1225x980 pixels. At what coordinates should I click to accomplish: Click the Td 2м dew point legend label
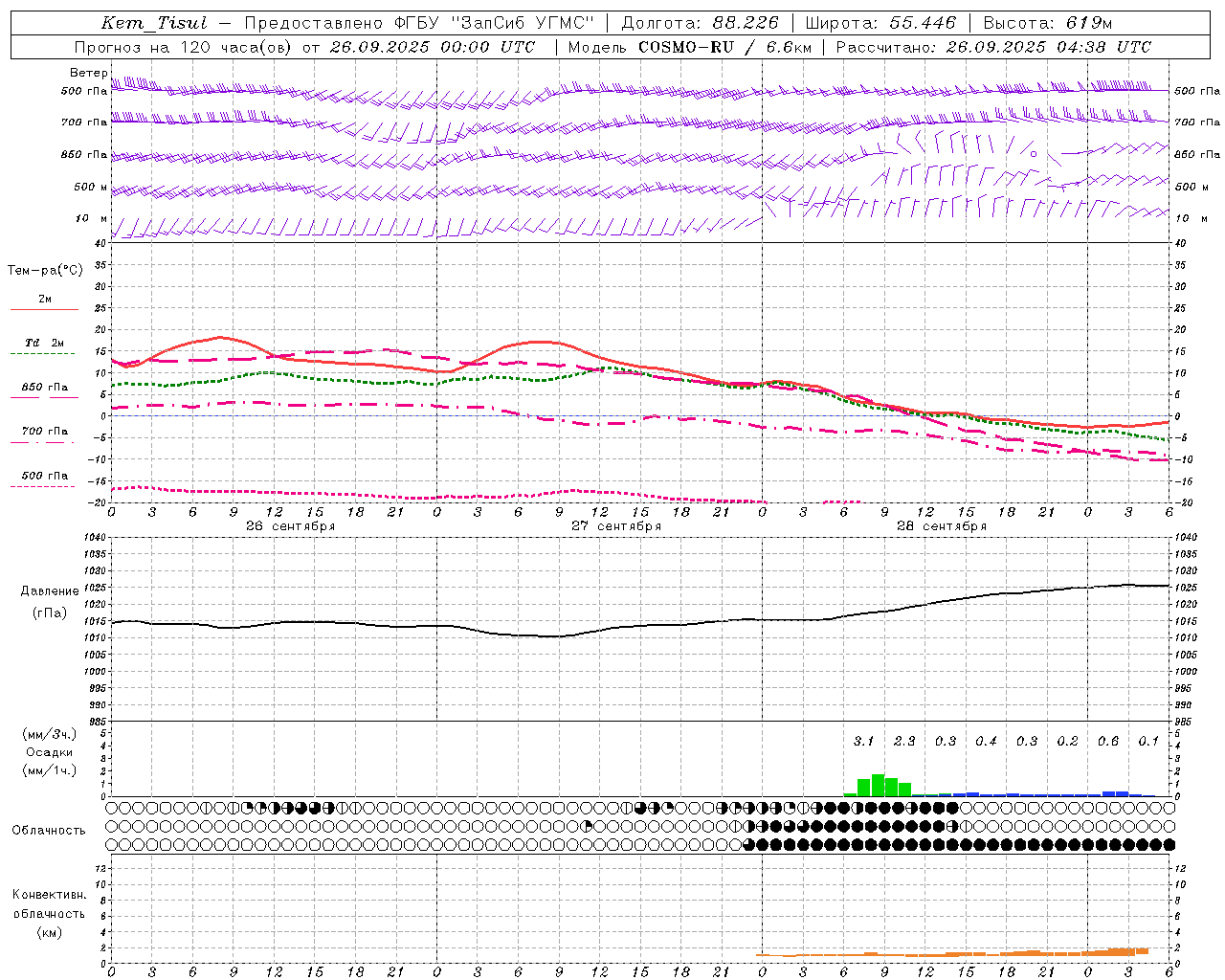tap(44, 343)
